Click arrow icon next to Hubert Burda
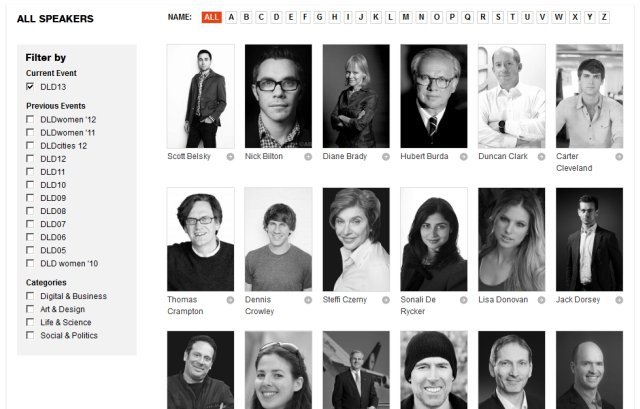The height and width of the screenshot is (409, 640). point(463,157)
